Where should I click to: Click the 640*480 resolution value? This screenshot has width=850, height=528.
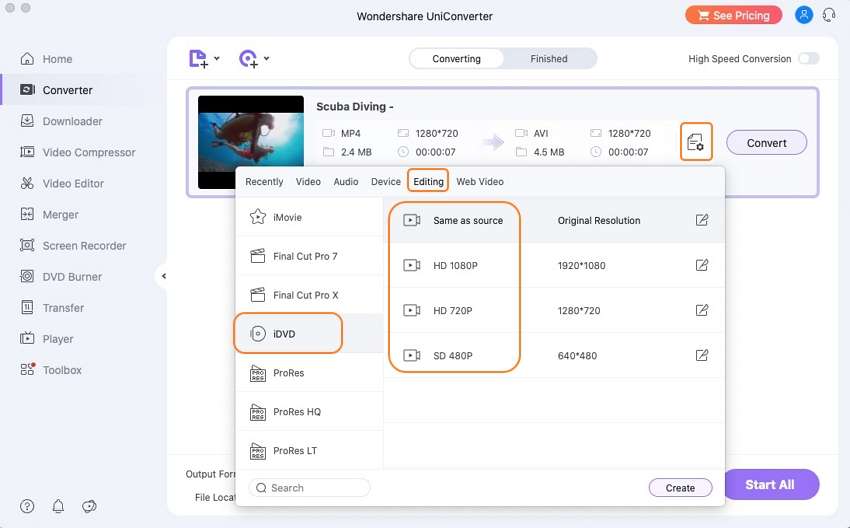pos(577,356)
